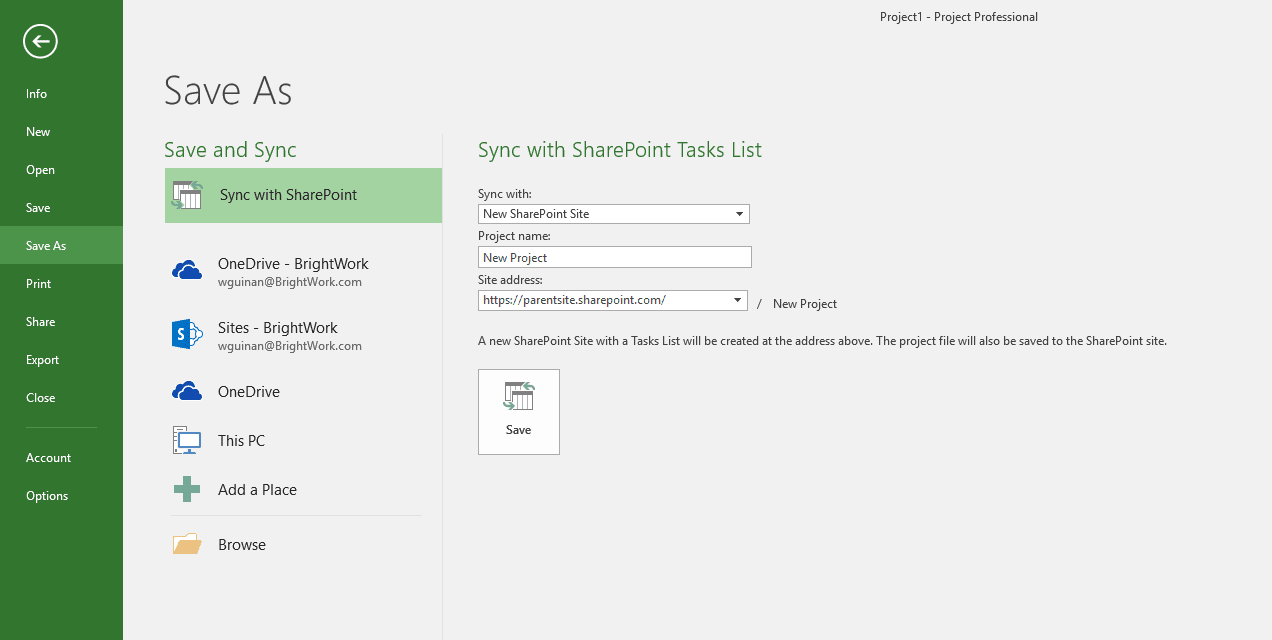Click the personal OneDrive cloud icon
Viewport: 1272px width, 640px height.
click(187, 391)
